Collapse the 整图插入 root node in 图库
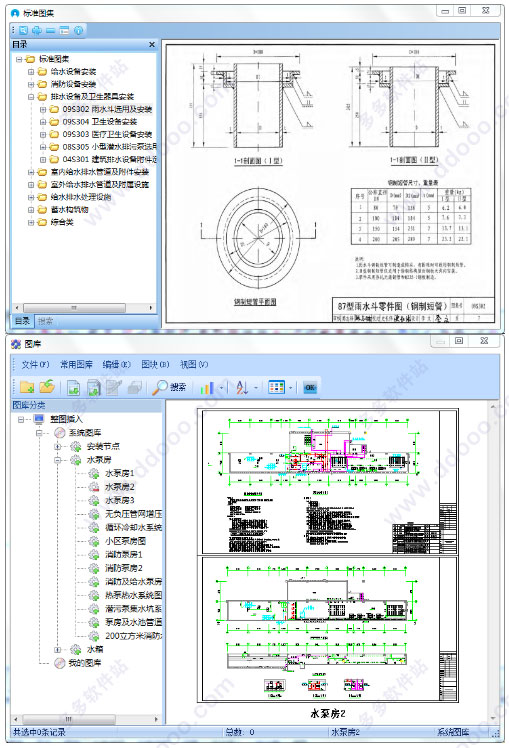The image size is (509, 748). (x=21, y=419)
